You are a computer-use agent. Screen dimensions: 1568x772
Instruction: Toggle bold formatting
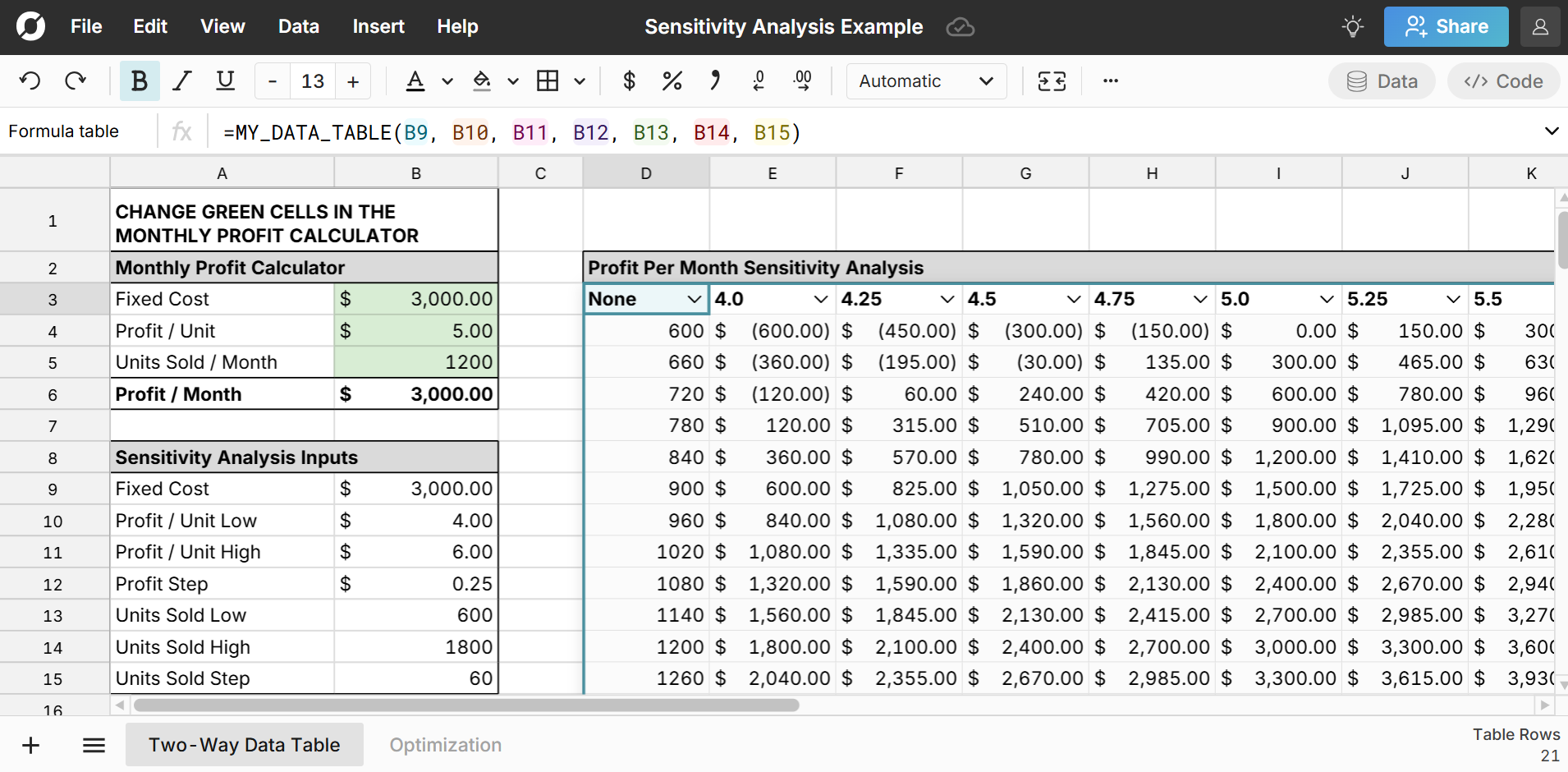(140, 81)
